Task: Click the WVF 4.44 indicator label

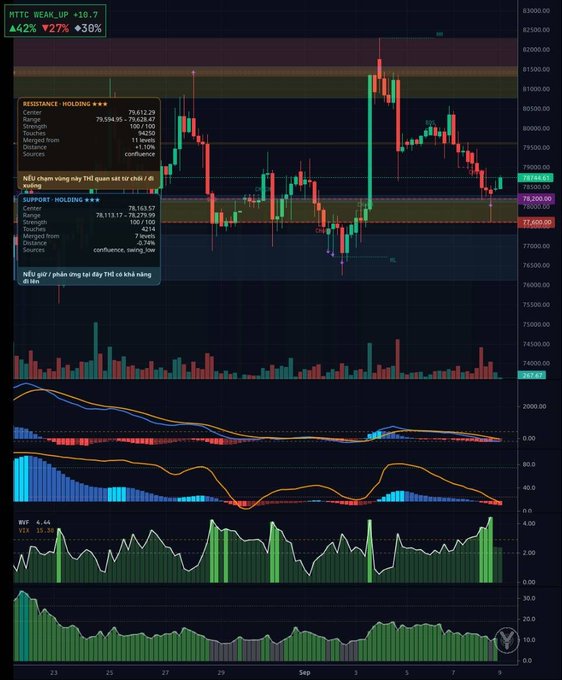Action: (35, 523)
